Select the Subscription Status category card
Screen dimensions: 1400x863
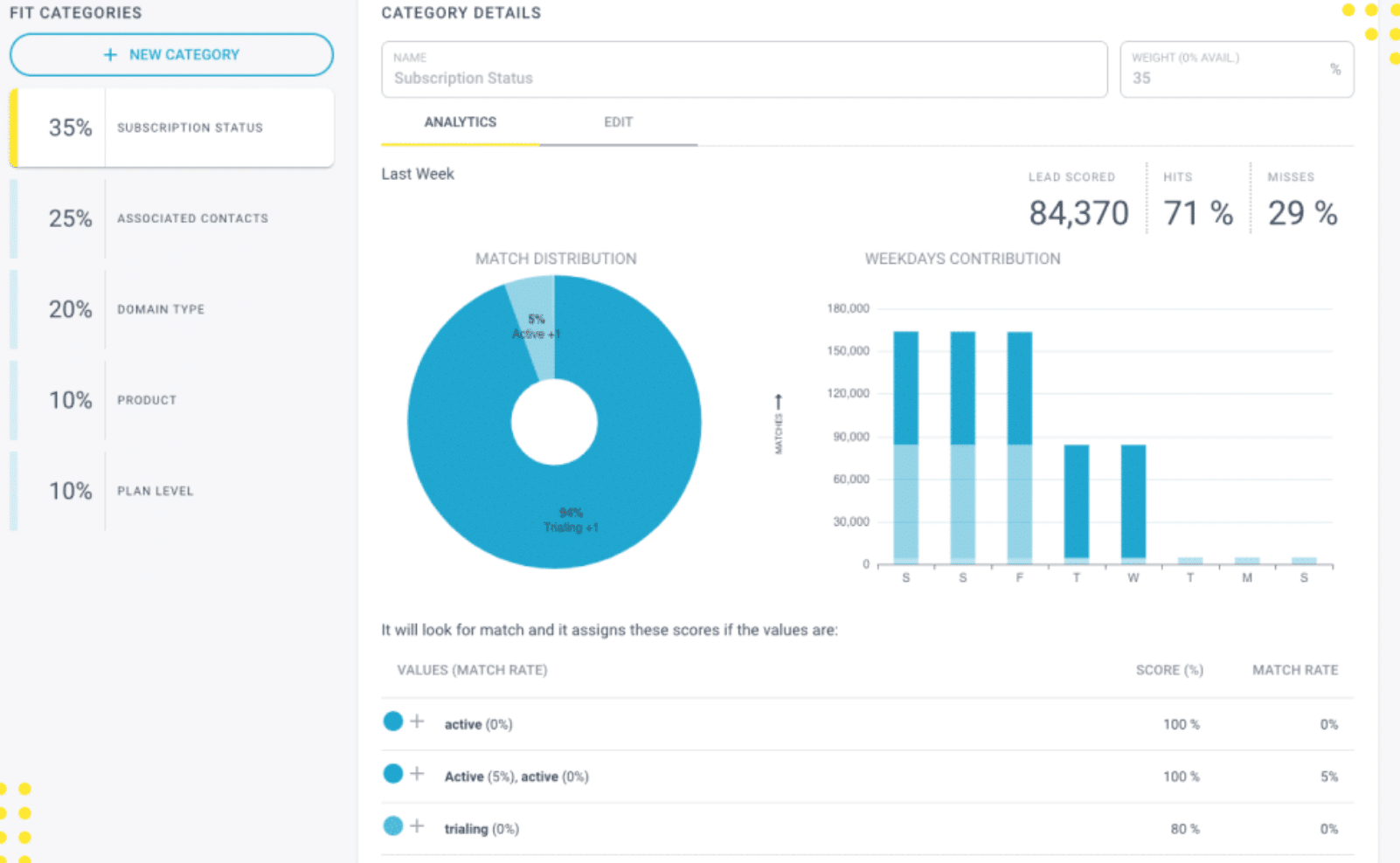pos(171,128)
